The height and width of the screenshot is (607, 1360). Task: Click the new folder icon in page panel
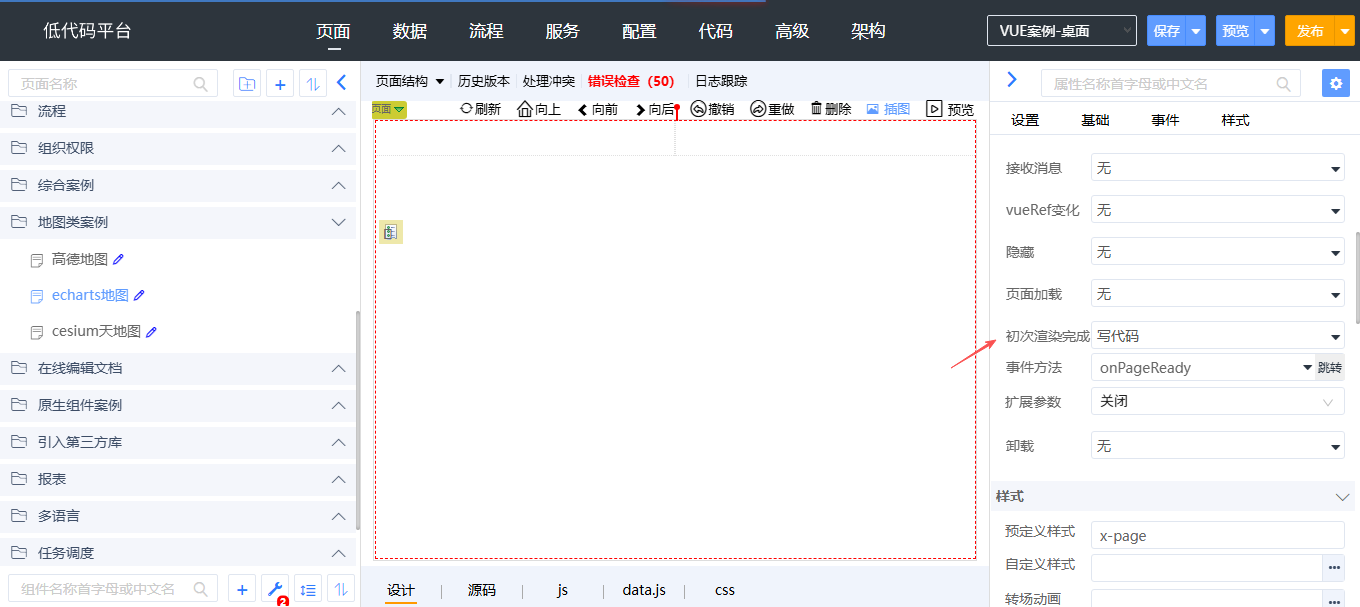[x=246, y=84]
